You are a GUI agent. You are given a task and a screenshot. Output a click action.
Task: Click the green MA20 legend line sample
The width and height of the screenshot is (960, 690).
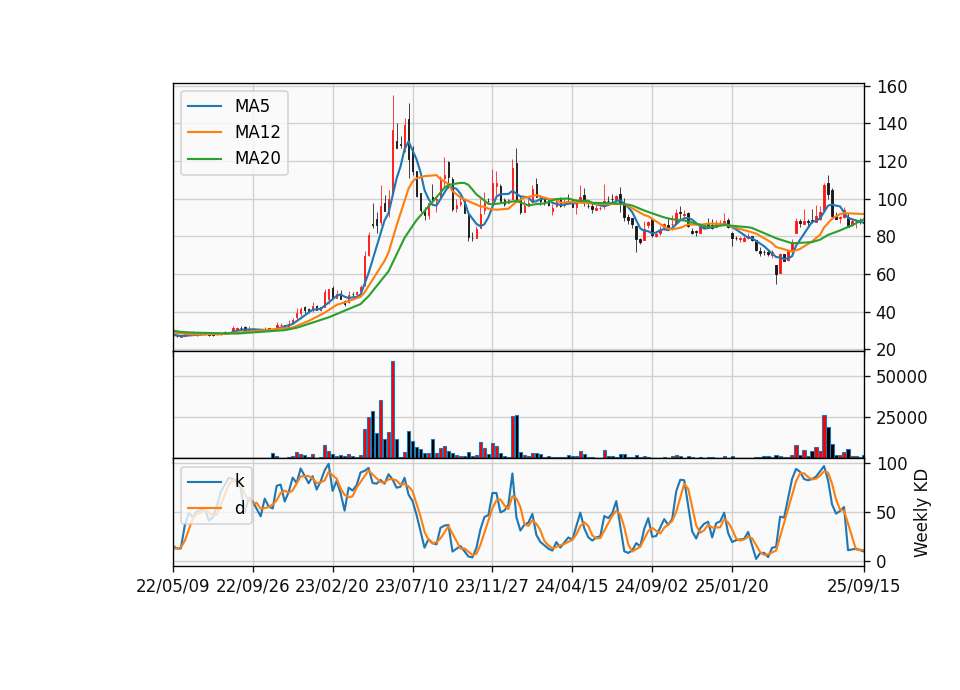click(204, 159)
